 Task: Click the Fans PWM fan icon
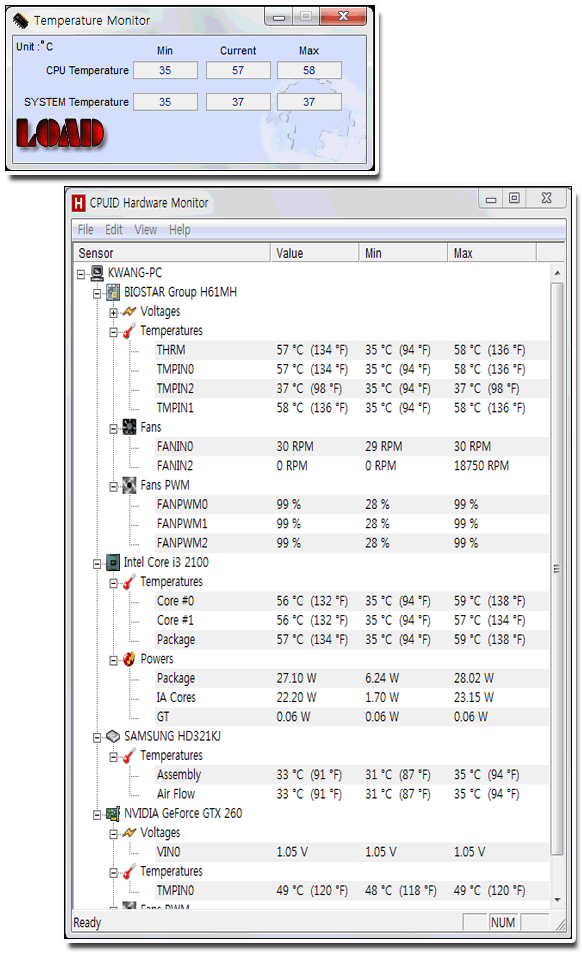[x=129, y=485]
